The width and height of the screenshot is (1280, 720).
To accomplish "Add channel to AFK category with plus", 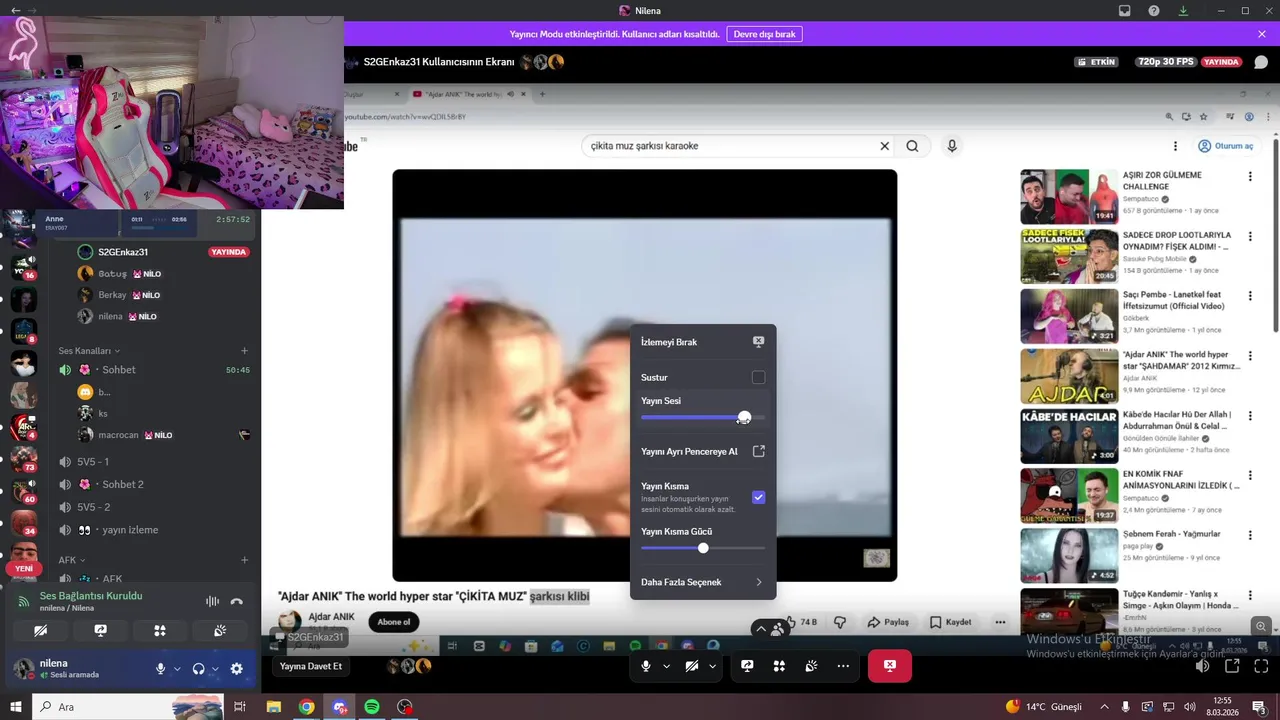I will (x=245, y=560).
